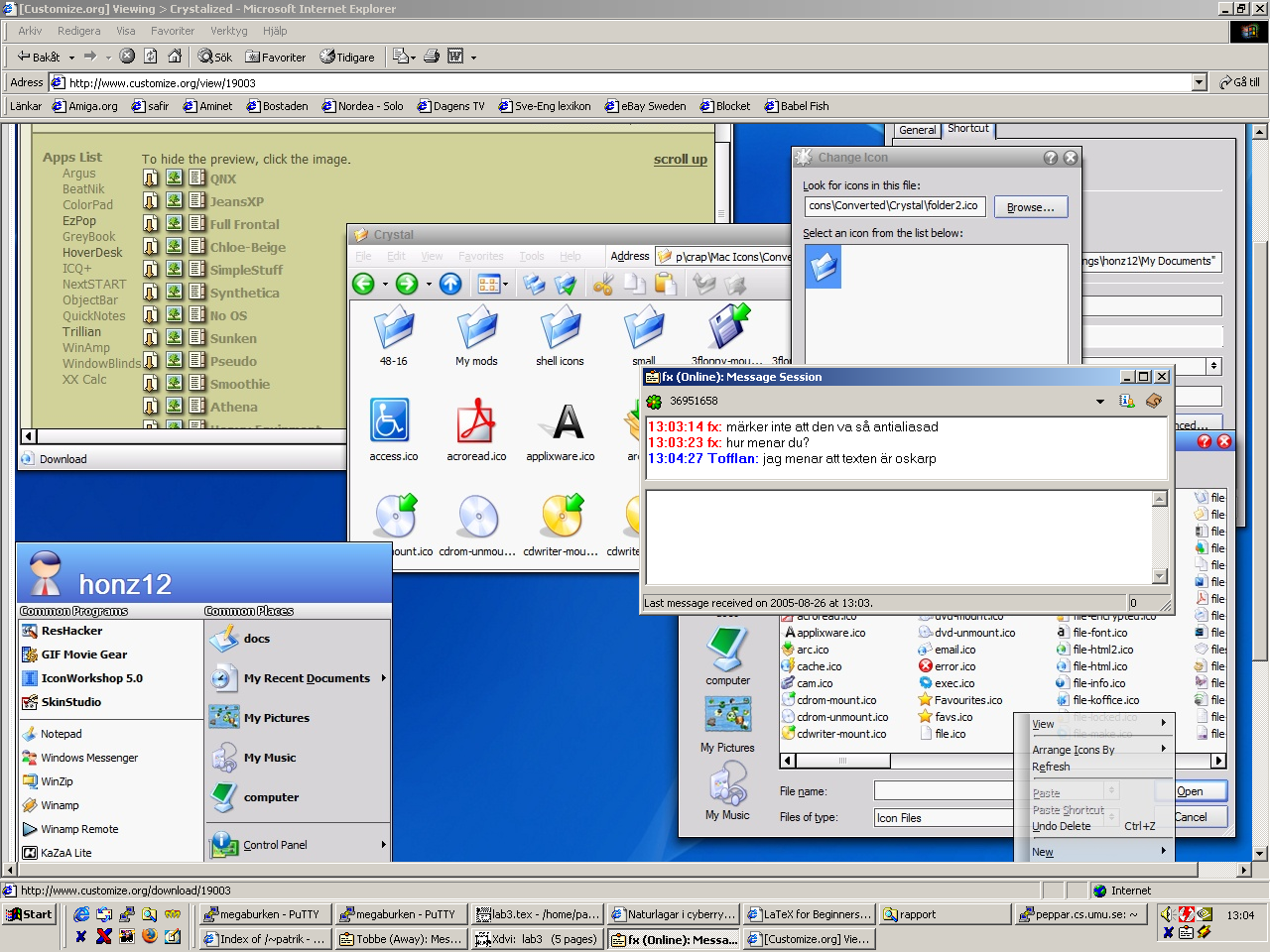Screen dimensions: 1270x952
Task: Select the access.ico file icon
Action: 393,429
